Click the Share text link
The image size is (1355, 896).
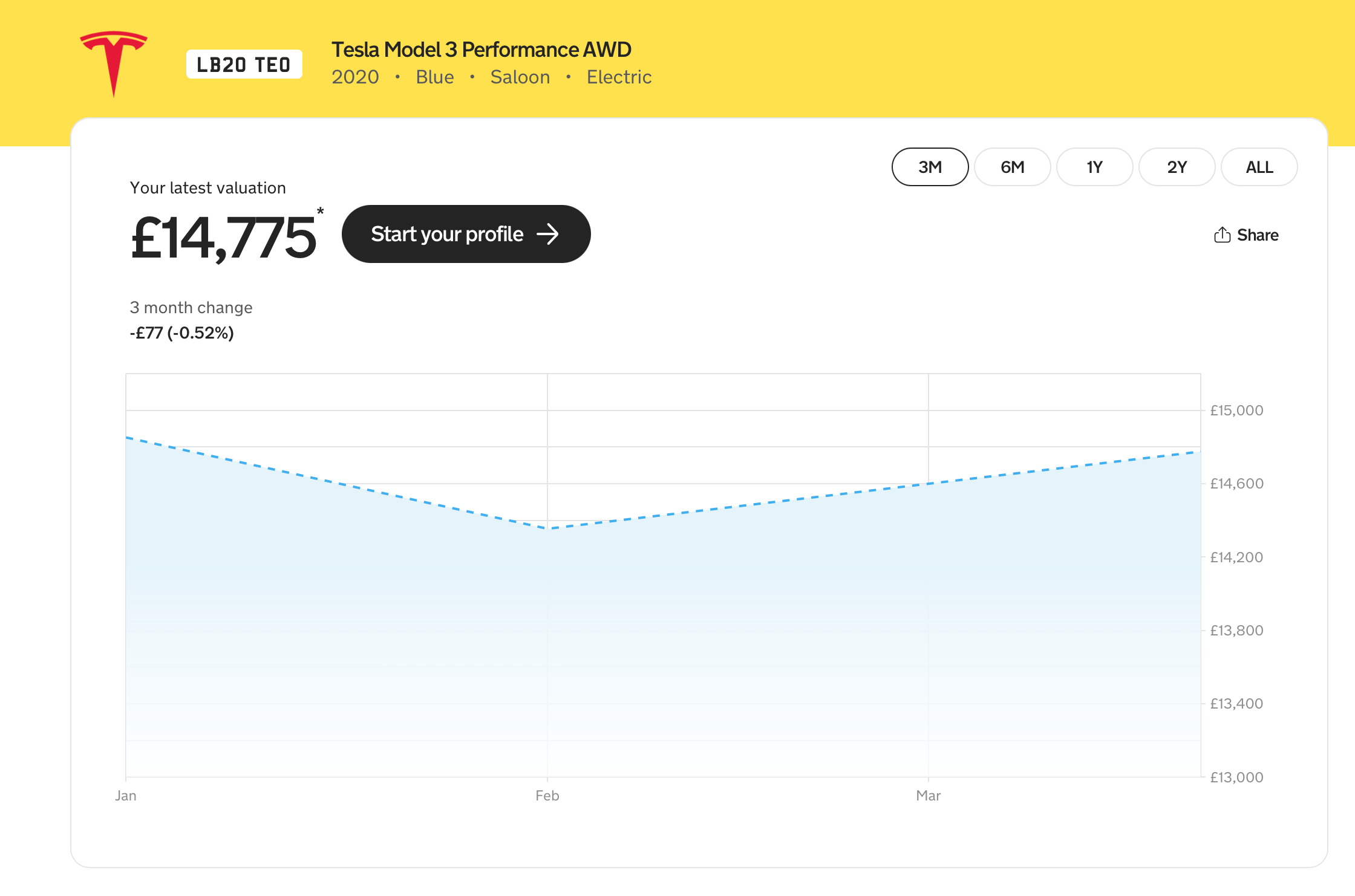(x=1258, y=235)
